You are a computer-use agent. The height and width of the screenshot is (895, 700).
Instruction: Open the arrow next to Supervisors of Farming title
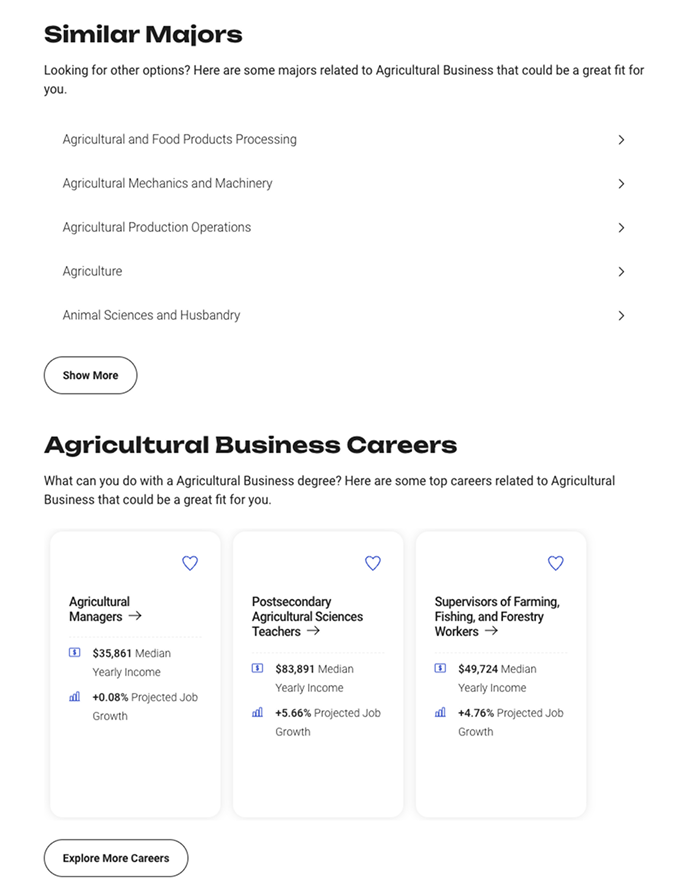pyautogui.click(x=492, y=632)
